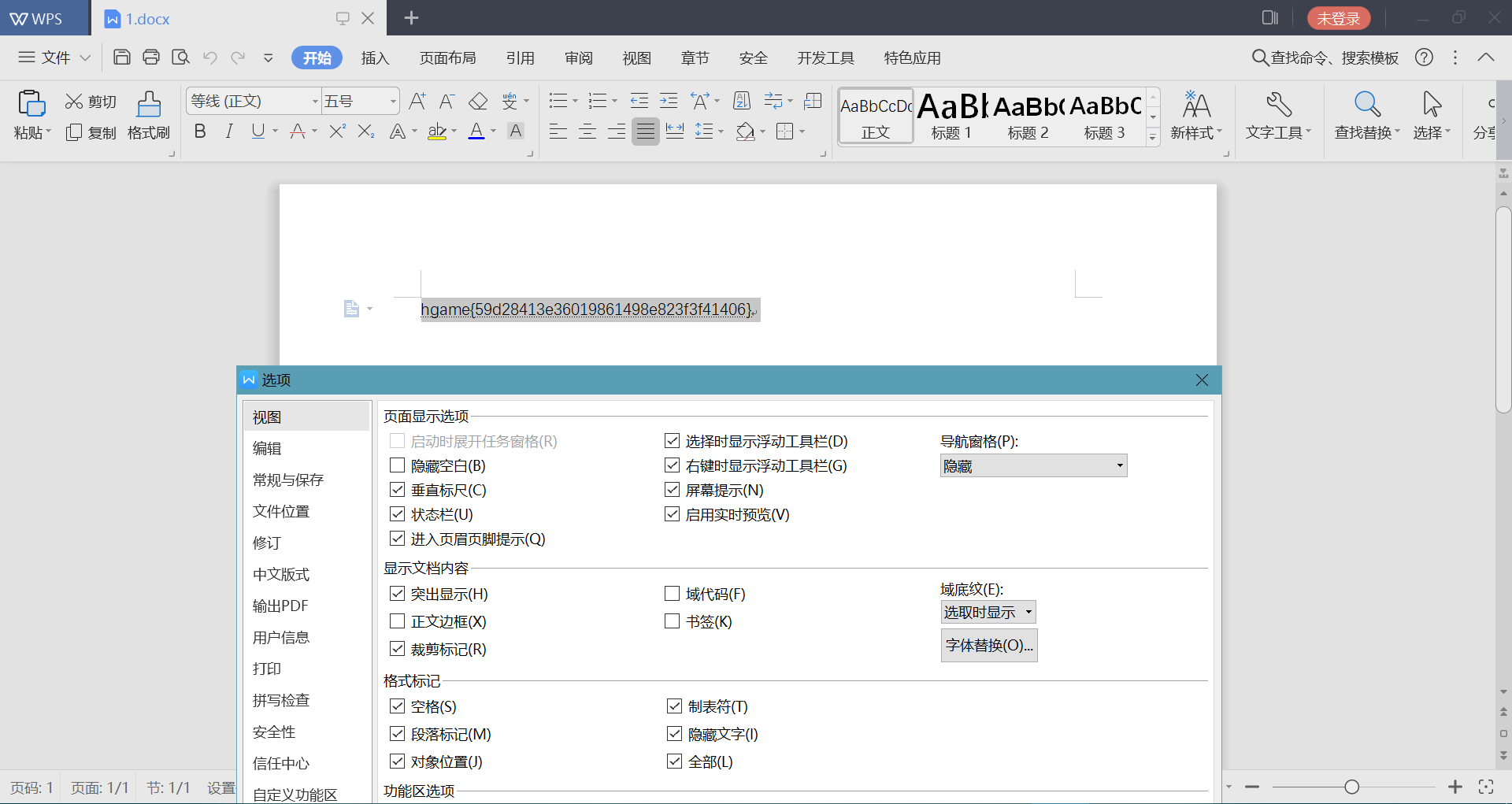Align text right

point(617,132)
